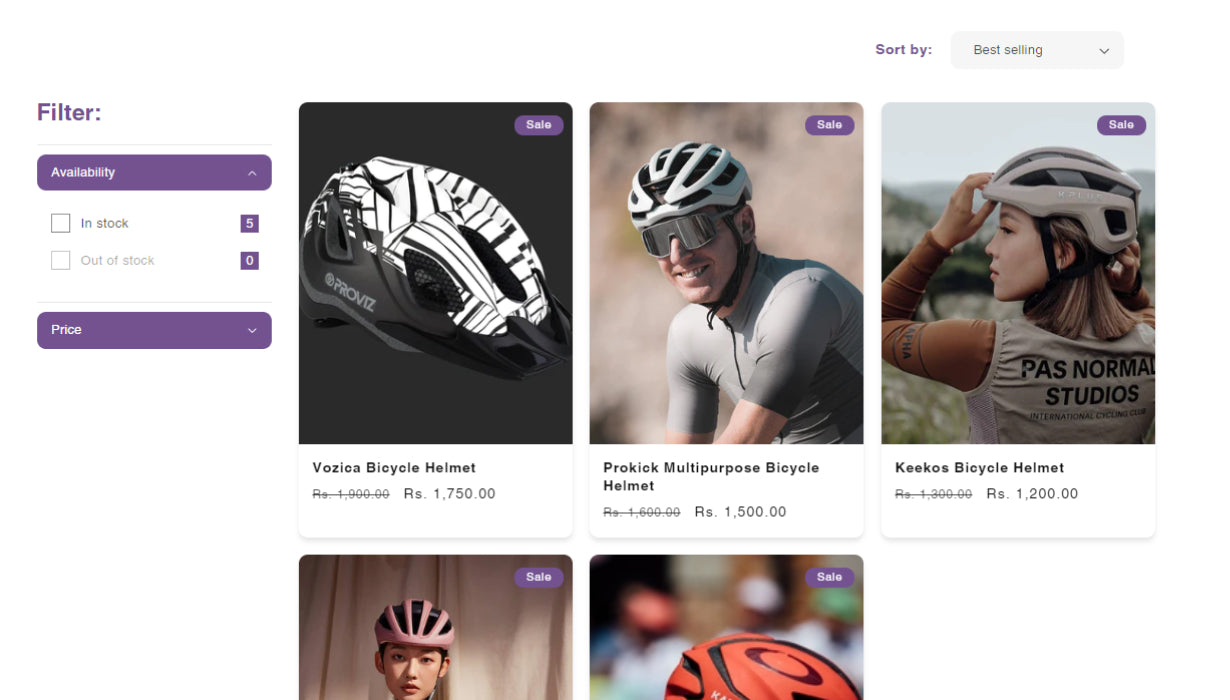Tick the In stock checkbox

[x=61, y=223]
